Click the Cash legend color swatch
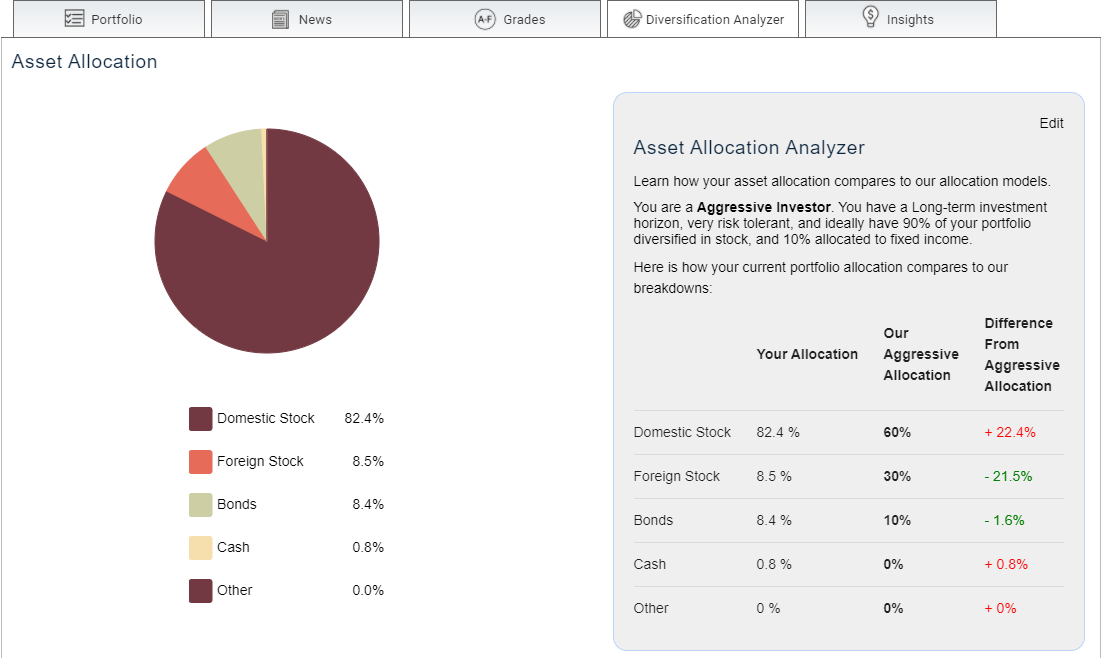Image resolution: width=1101 pixels, height=658 pixels. 201,547
